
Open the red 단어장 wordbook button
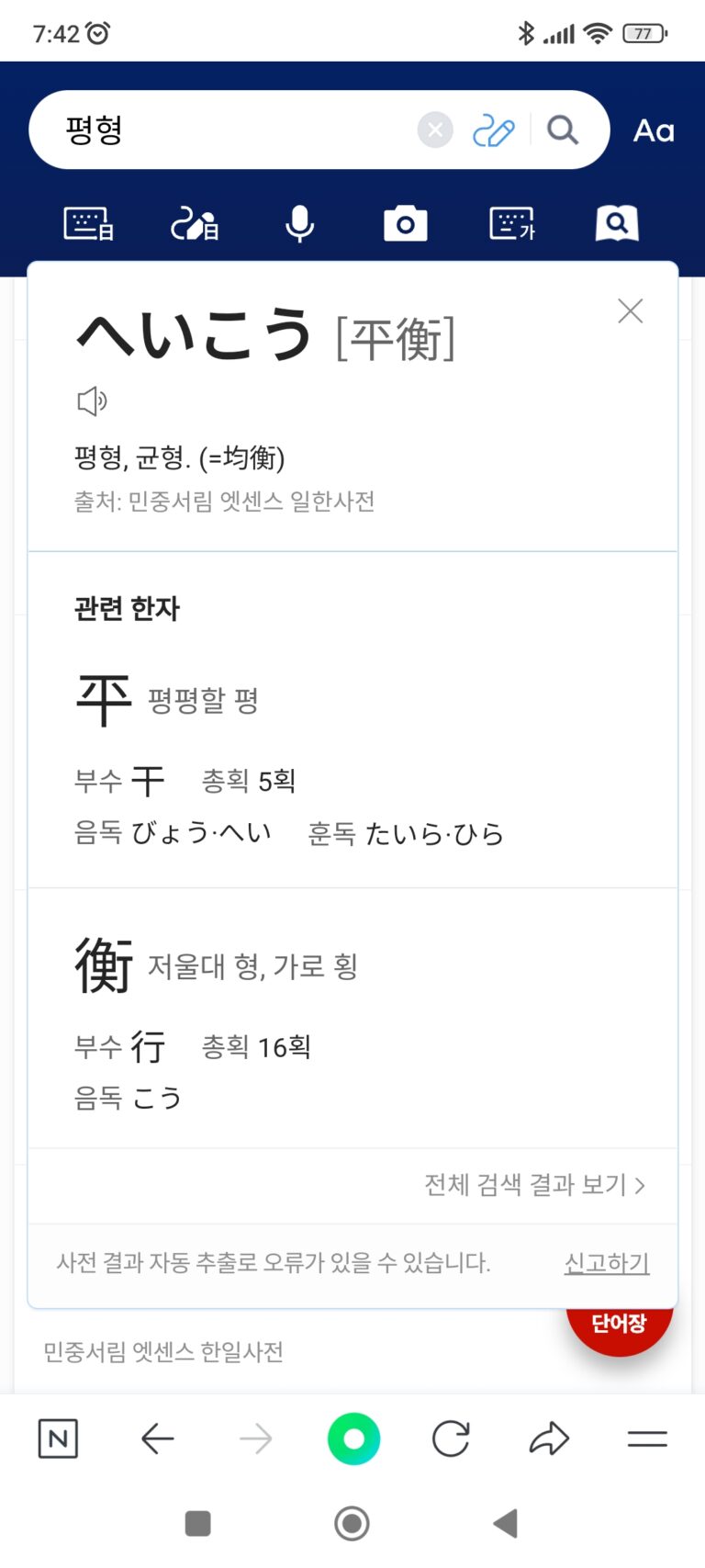pyautogui.click(x=620, y=1326)
